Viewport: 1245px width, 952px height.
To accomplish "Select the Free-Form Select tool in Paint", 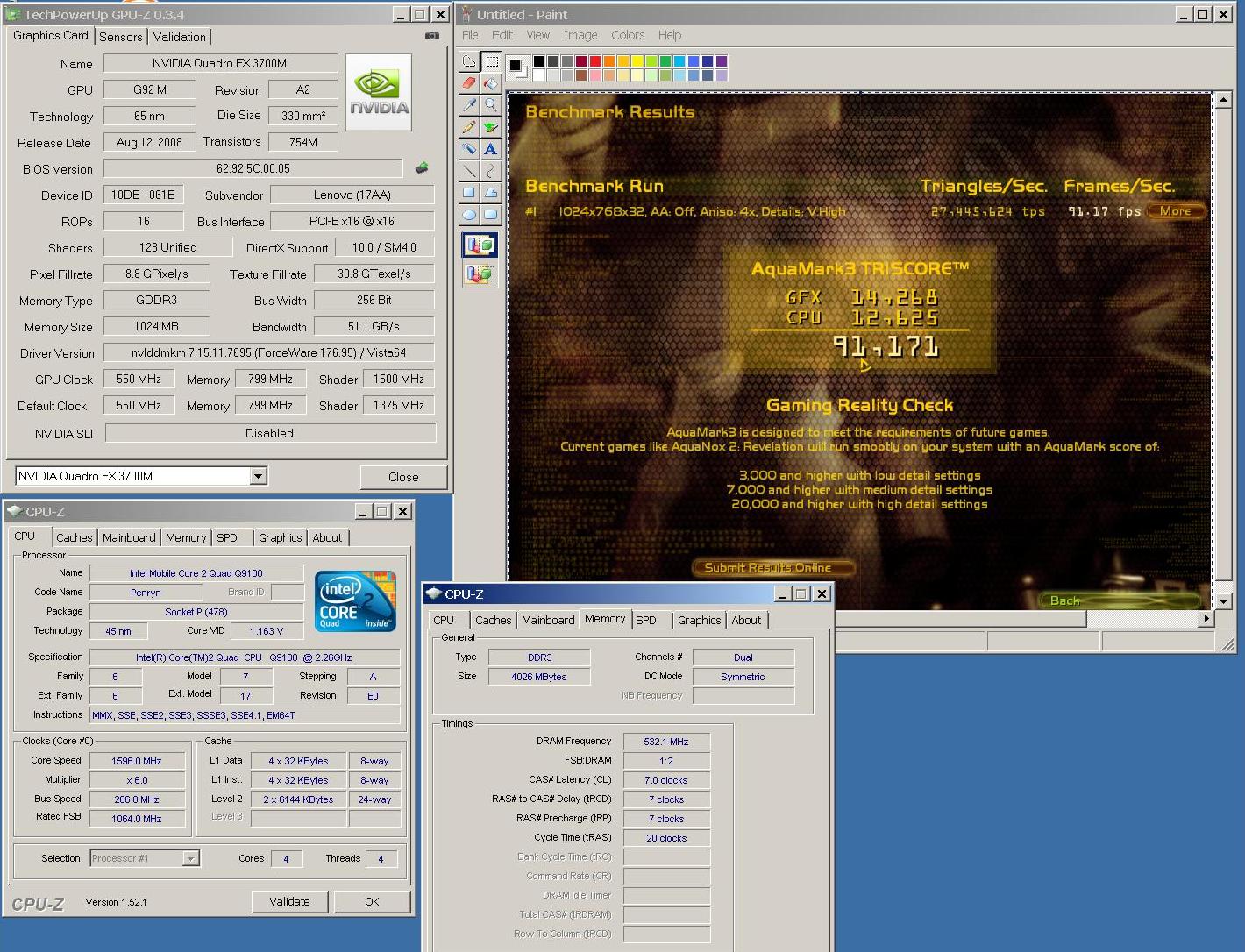I will pos(469,61).
